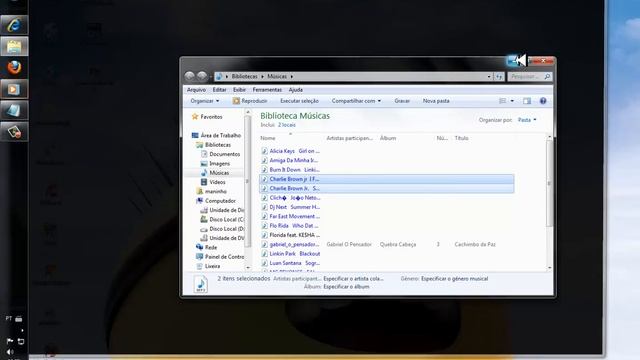Open the Exibir menu
Screen dimensions: 640x360
pyautogui.click(x=240, y=90)
